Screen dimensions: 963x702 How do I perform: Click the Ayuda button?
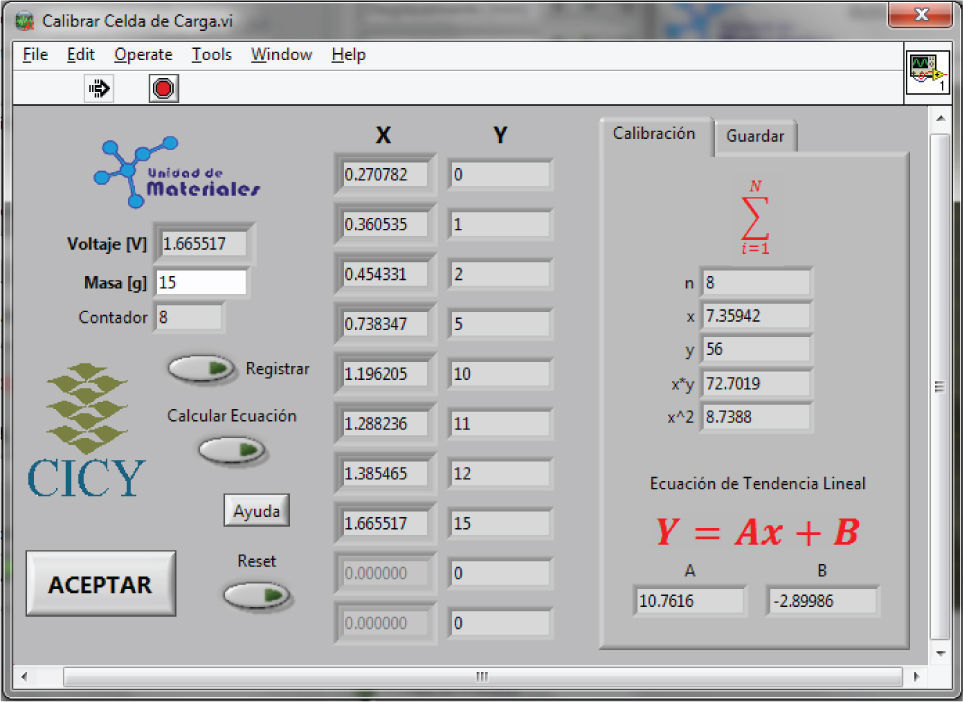pyautogui.click(x=257, y=511)
